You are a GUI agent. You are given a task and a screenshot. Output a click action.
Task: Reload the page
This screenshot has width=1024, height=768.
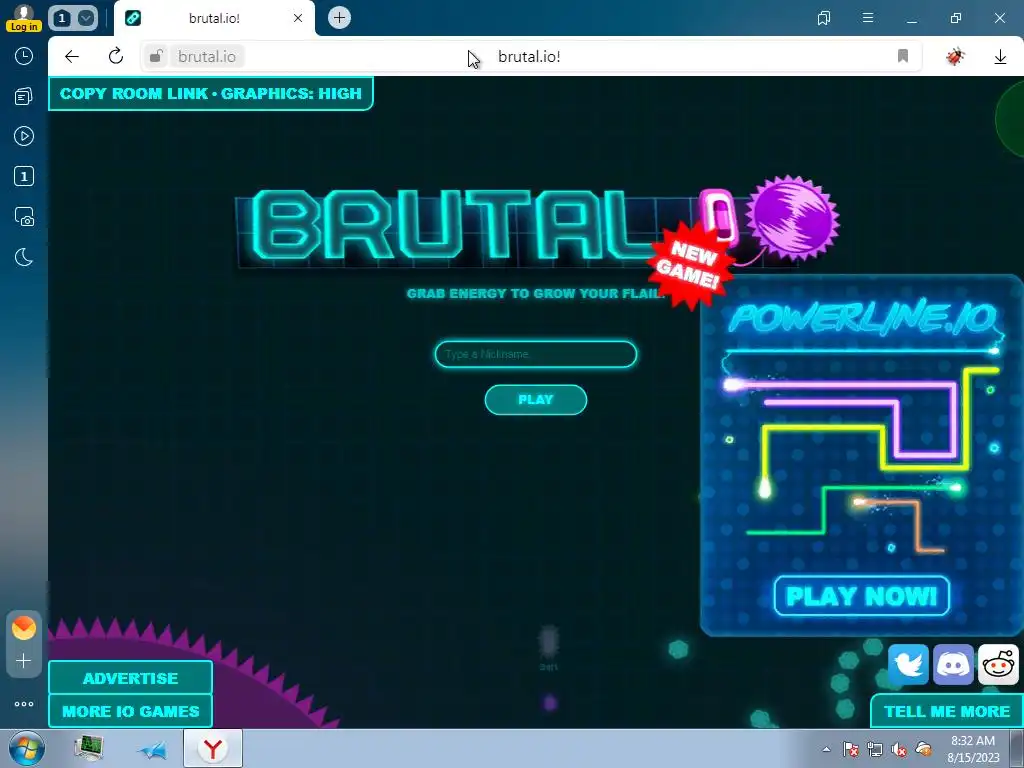[116, 56]
